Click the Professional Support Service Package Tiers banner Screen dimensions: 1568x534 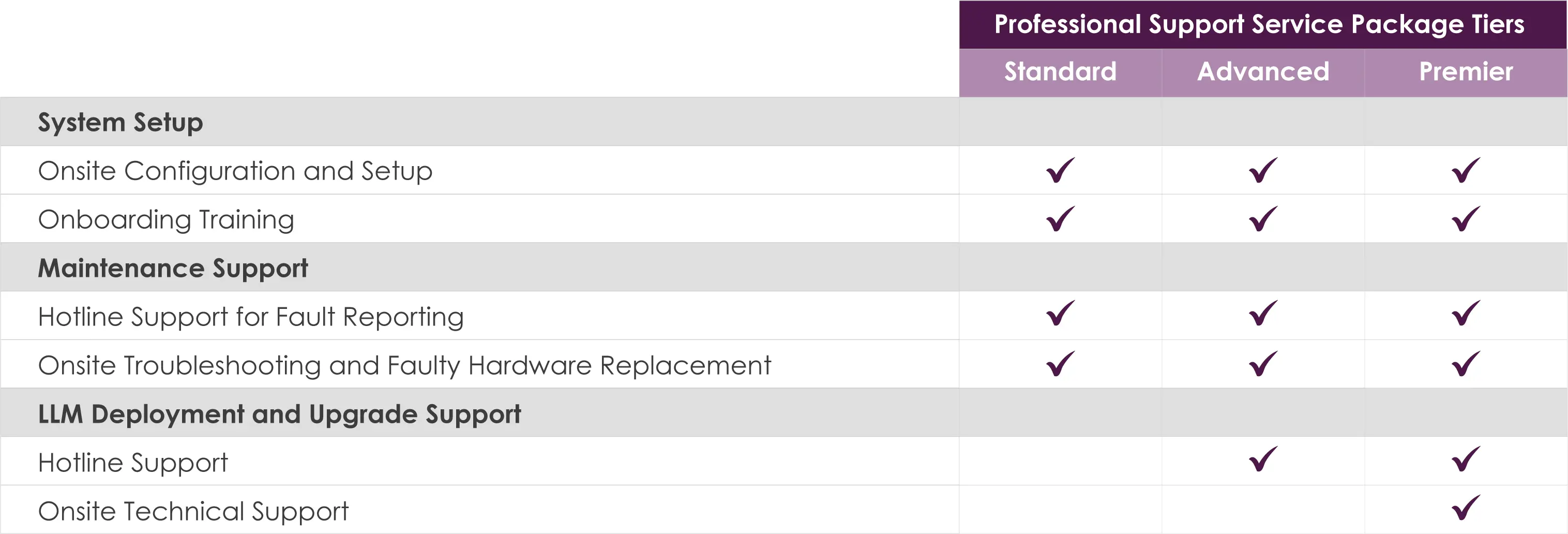point(1263,24)
